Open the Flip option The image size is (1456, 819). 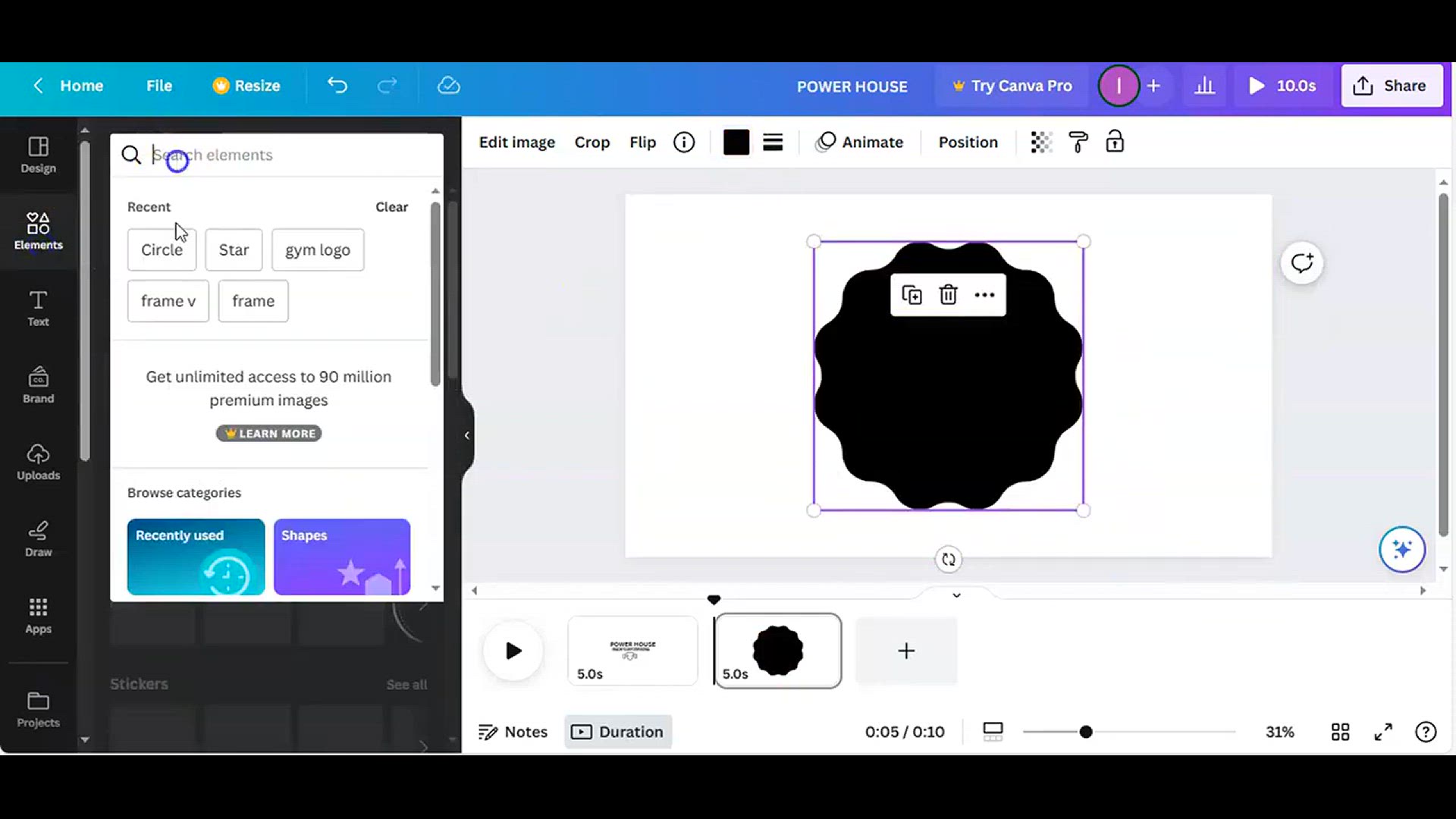(642, 143)
